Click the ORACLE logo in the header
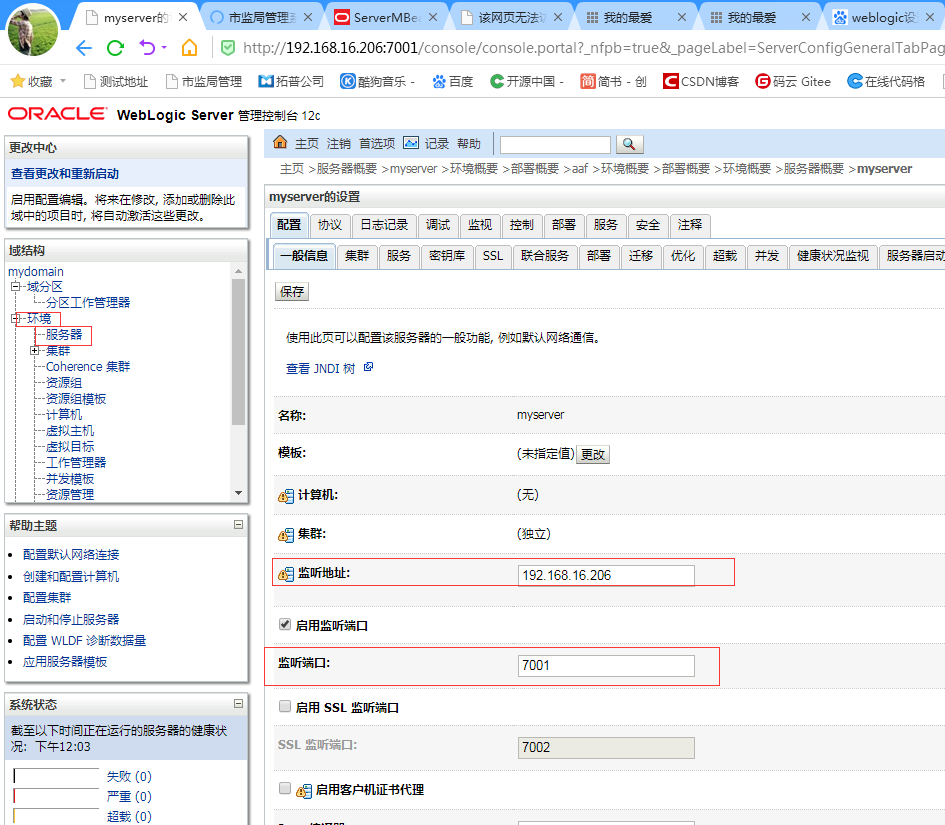 [55, 114]
